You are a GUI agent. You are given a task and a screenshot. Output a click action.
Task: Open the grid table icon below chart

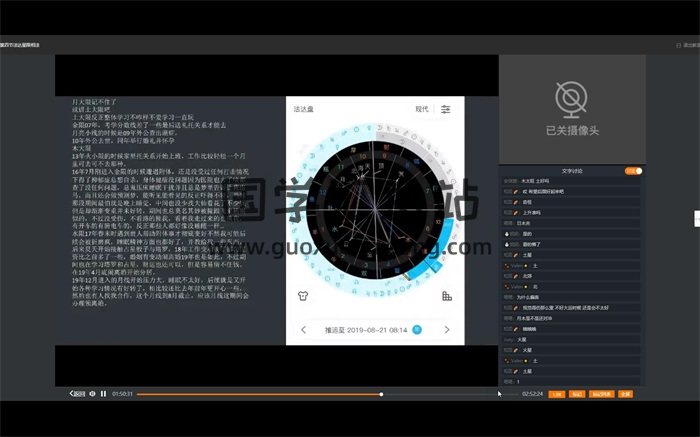click(x=446, y=296)
